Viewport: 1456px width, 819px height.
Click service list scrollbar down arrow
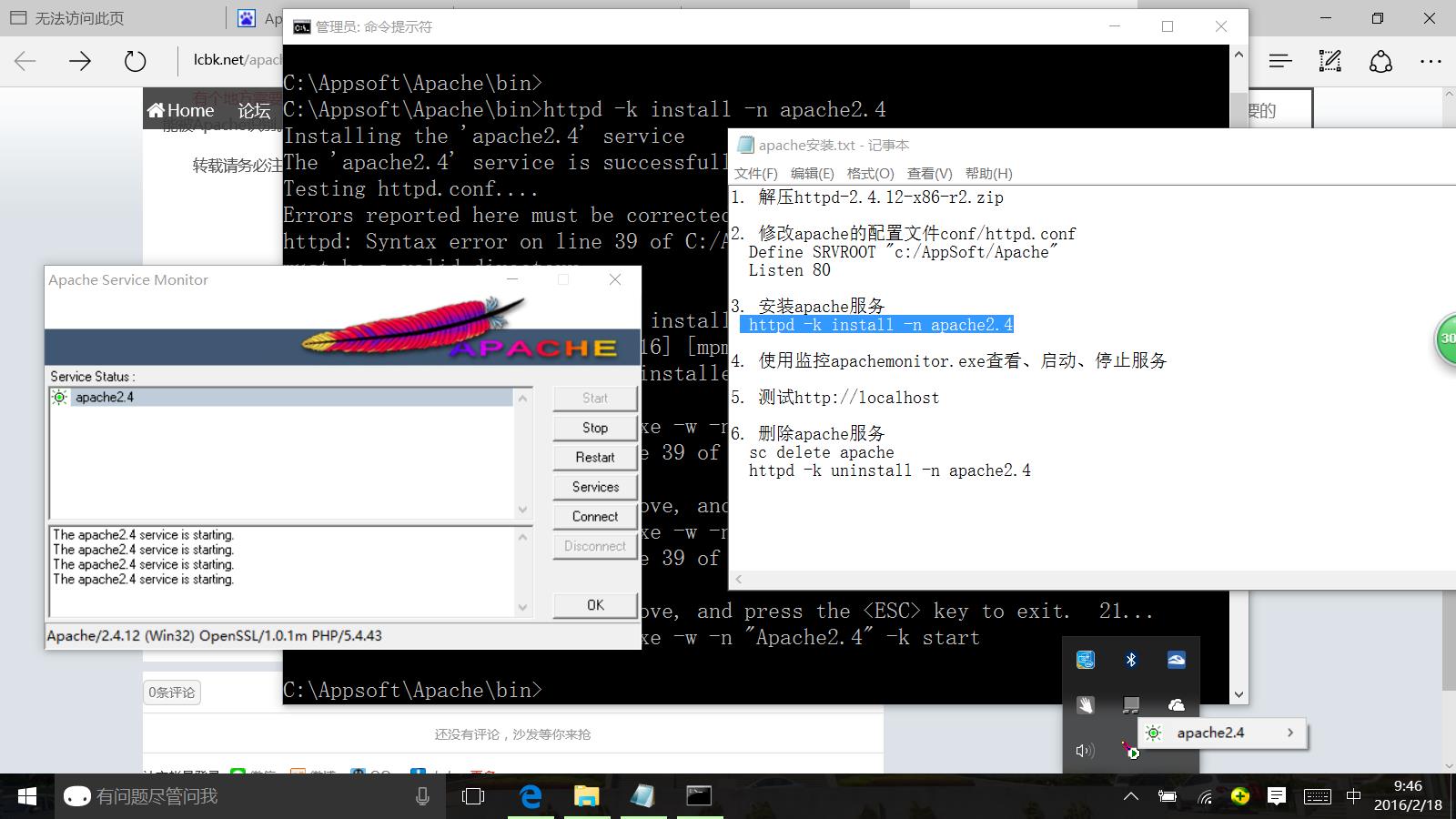[522, 510]
